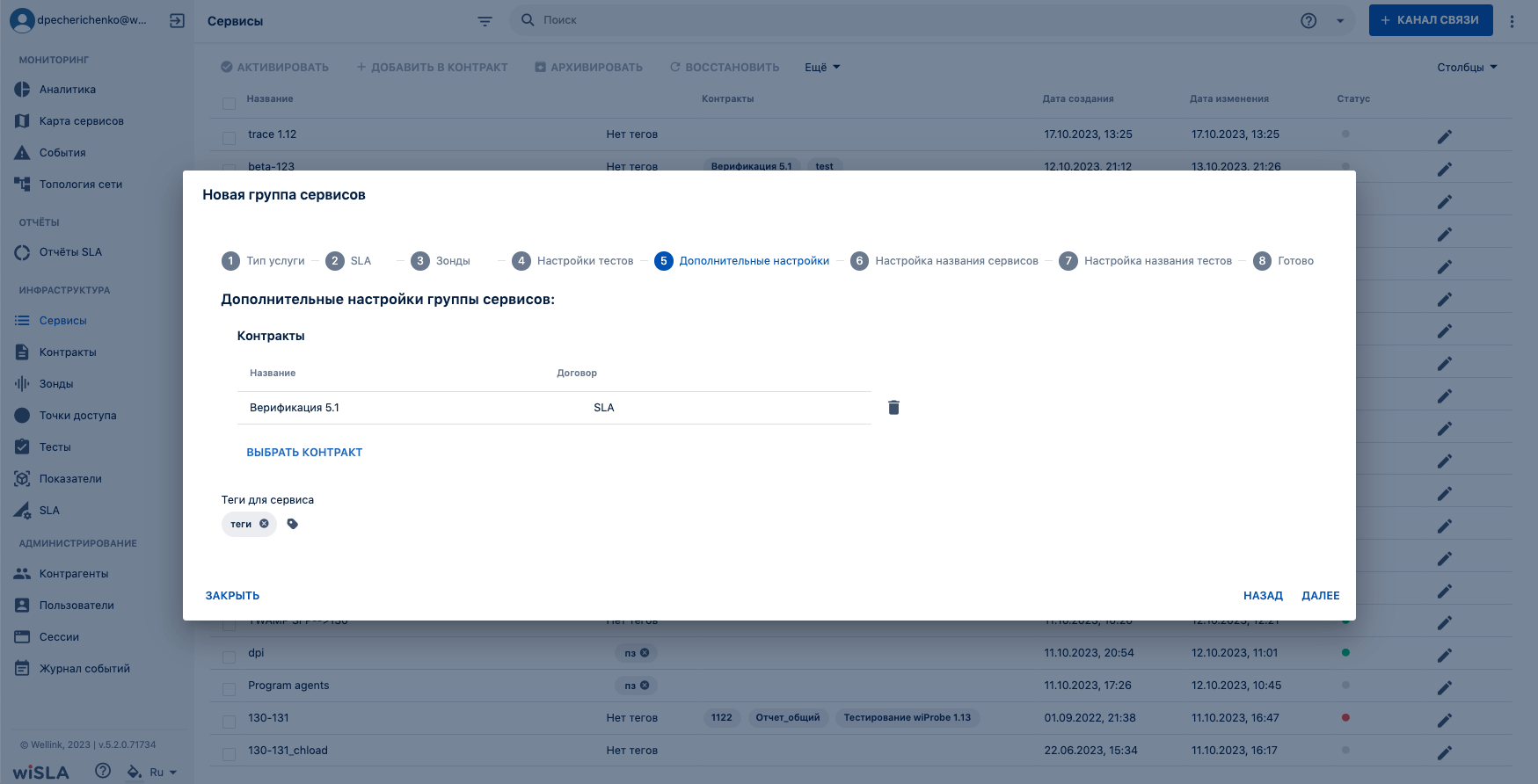Open Контрагенты administration page

click(74, 574)
